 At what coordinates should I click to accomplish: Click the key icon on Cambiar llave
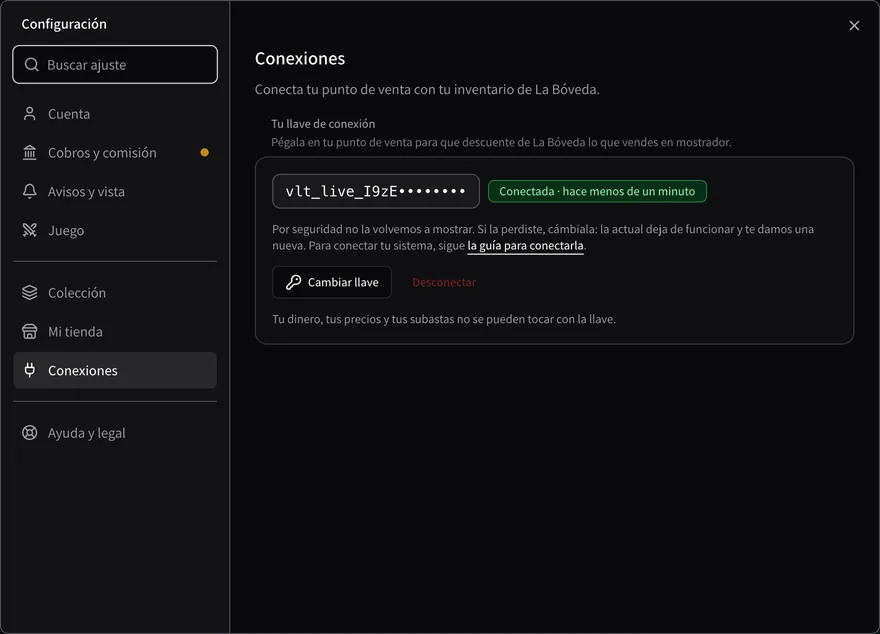294,282
